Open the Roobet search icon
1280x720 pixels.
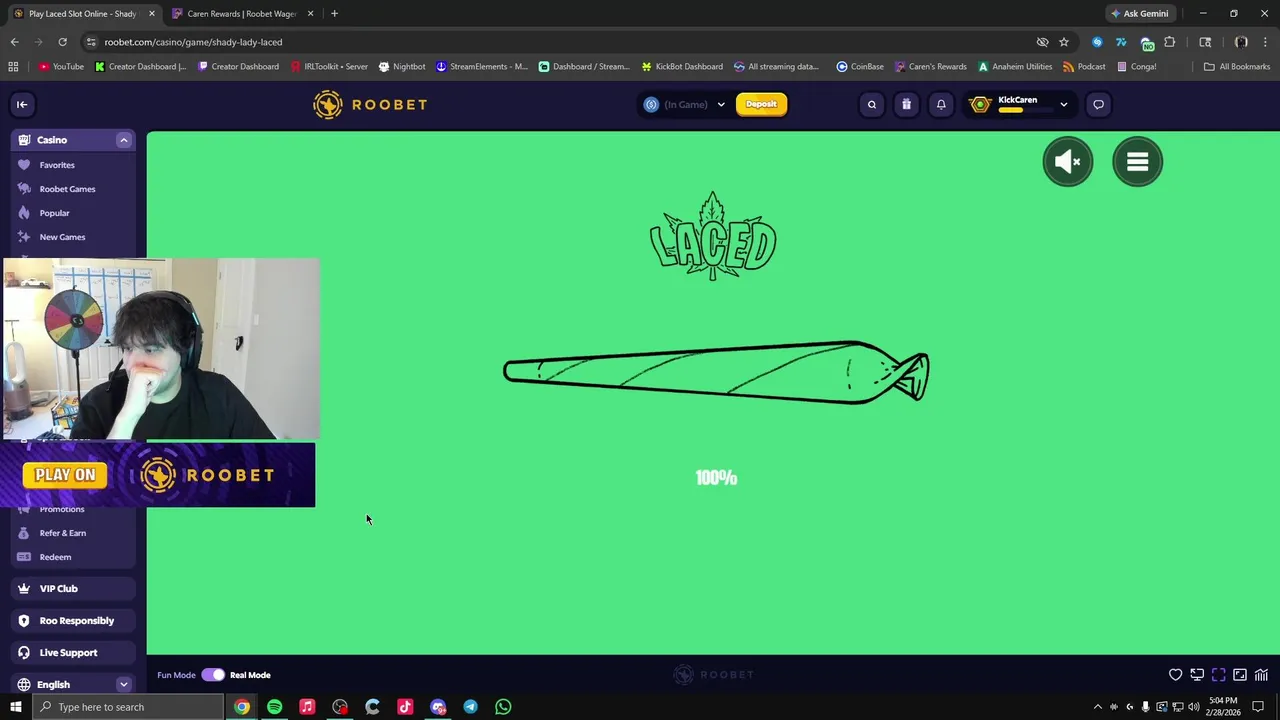tap(872, 104)
